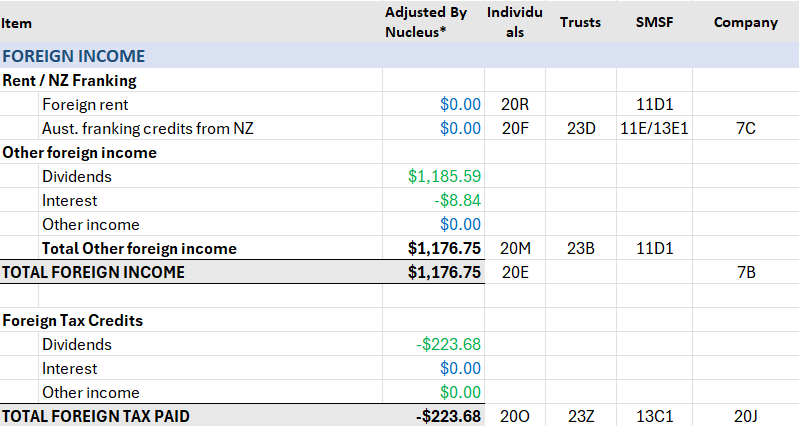Select the 20J company reference cell

click(x=745, y=416)
